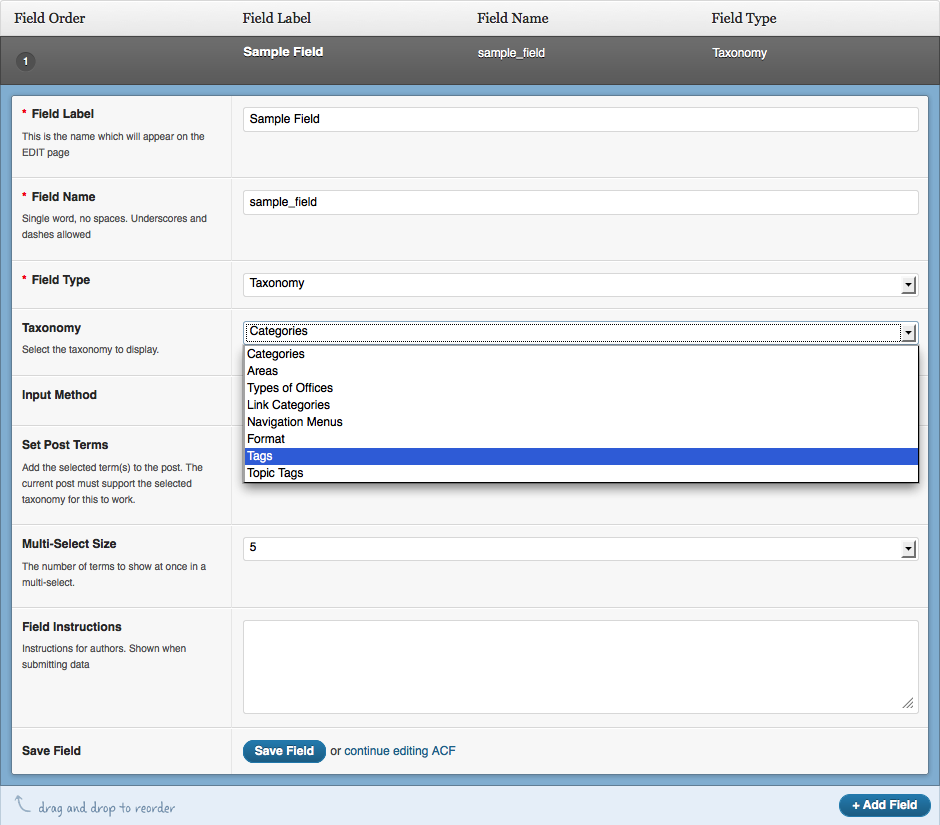
Task: Click the Sample Field row title
Action: tap(283, 52)
